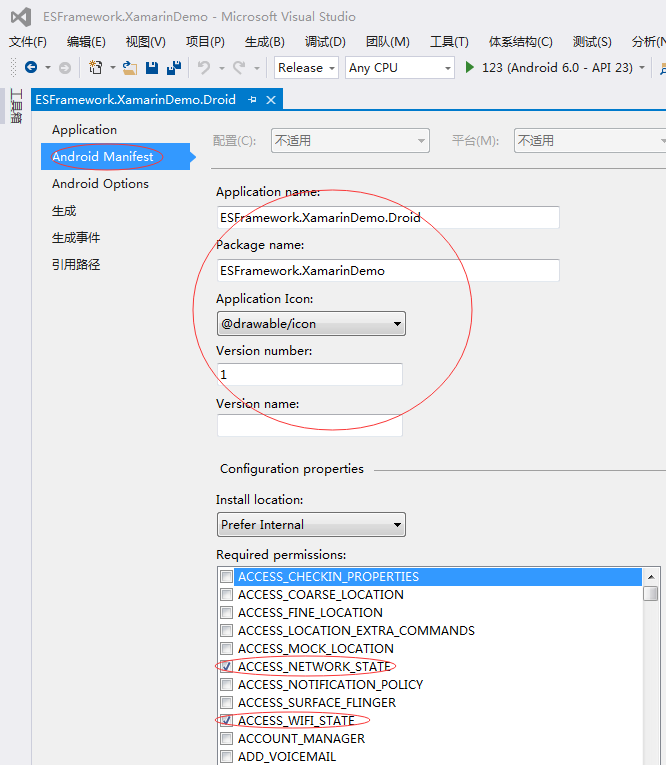The height and width of the screenshot is (765, 666).
Task: Select the Application settings page
Action: click(84, 130)
